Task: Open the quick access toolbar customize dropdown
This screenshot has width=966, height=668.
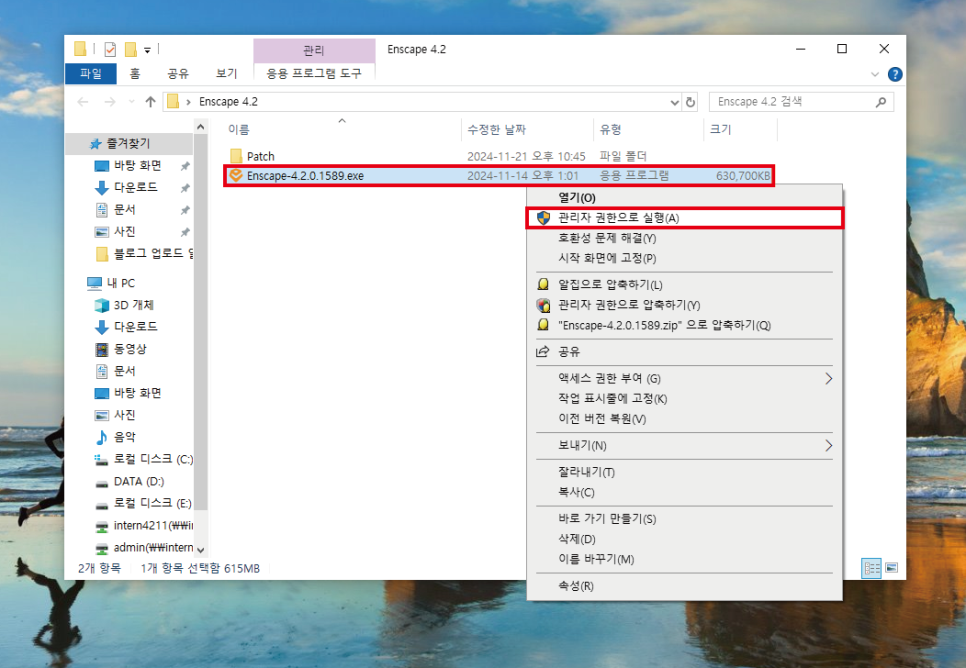Action: 147,50
